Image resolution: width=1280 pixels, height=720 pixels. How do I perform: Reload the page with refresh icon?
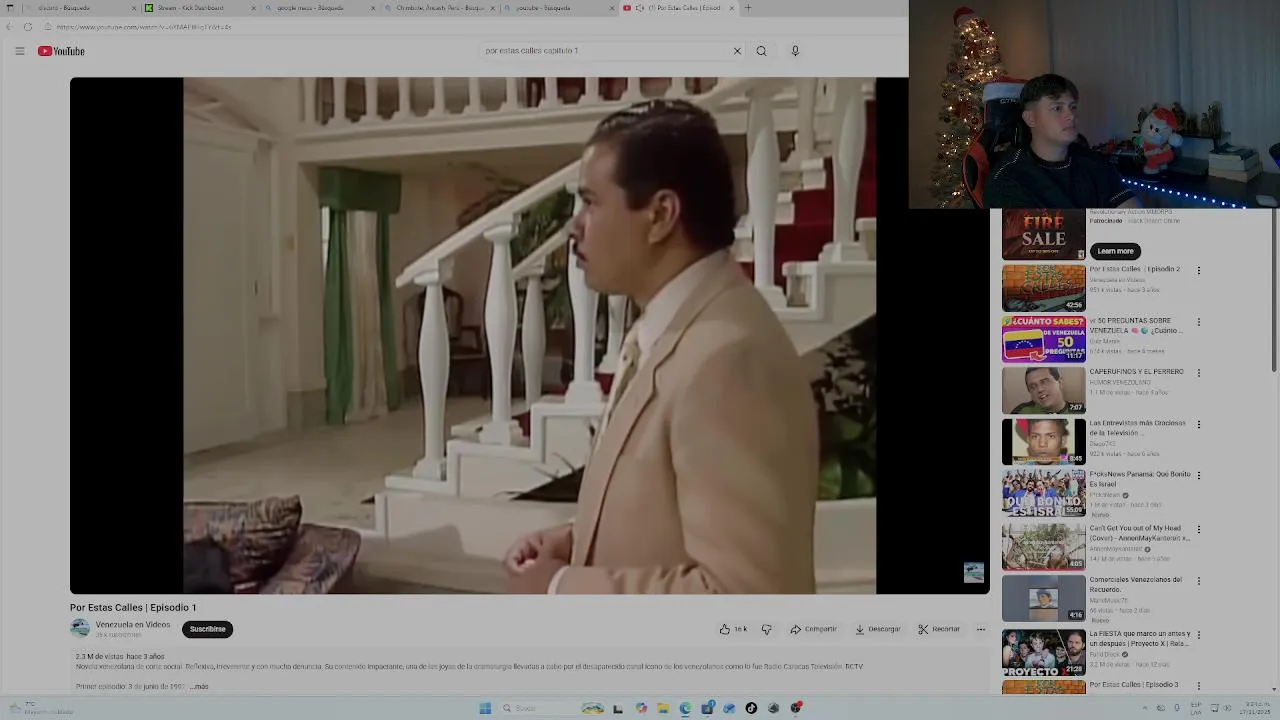[x=28, y=27]
